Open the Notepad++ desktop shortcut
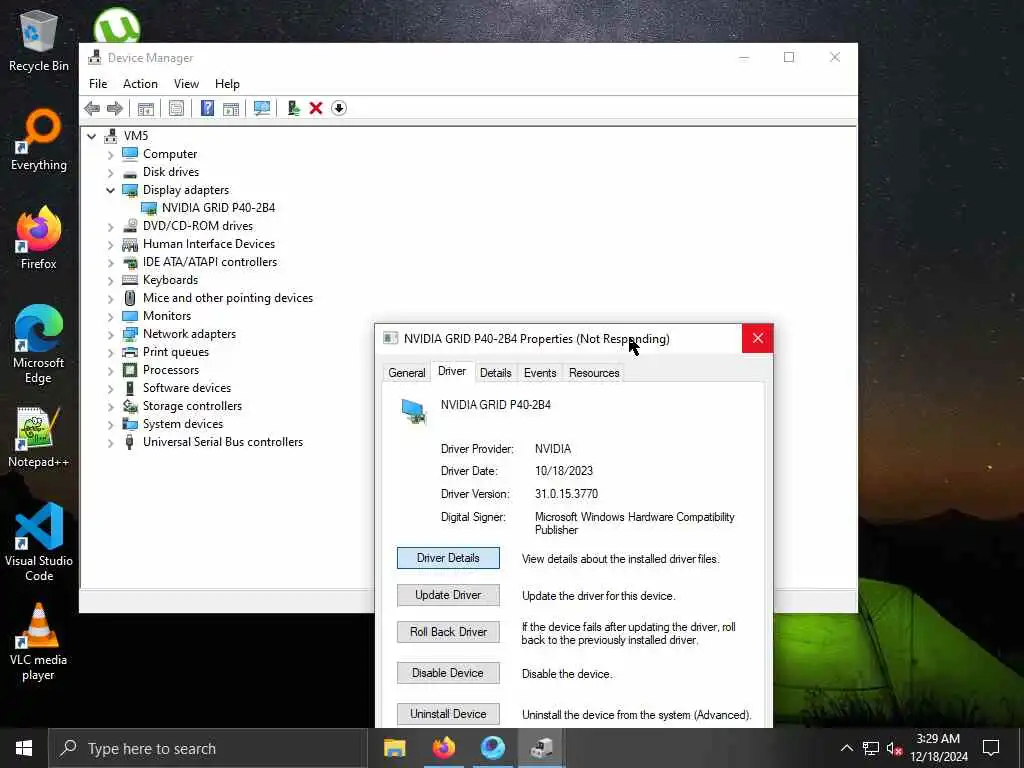This screenshot has width=1024, height=768. (39, 437)
